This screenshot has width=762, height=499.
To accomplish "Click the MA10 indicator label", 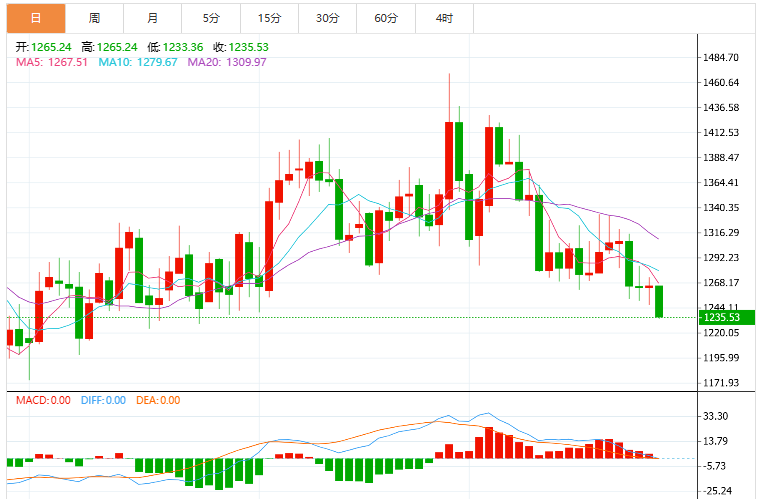I will (x=138, y=62).
